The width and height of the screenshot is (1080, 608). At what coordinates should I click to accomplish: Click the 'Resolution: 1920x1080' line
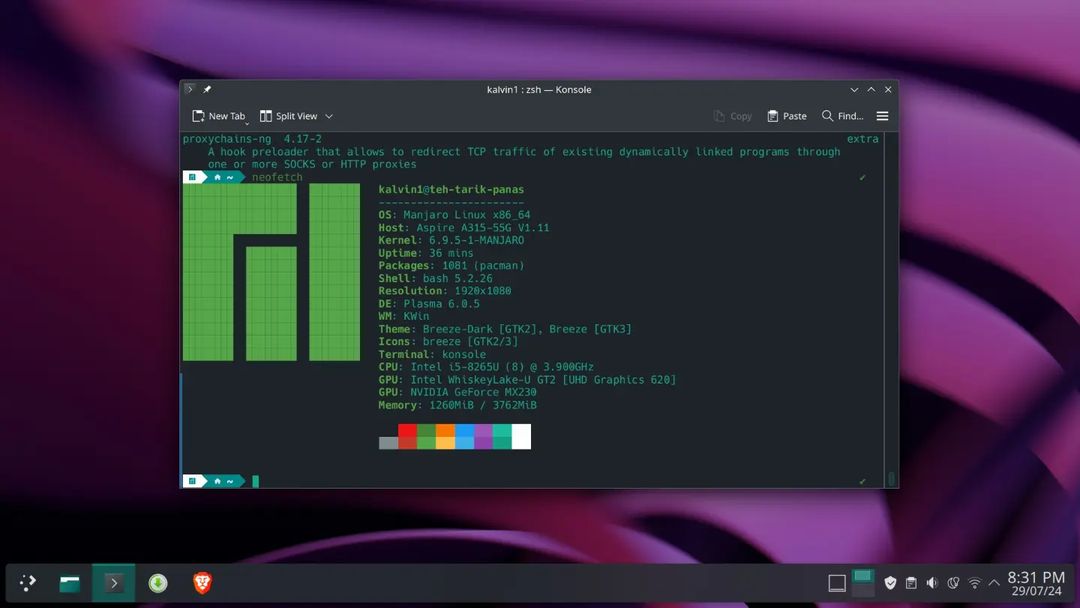tap(445, 291)
